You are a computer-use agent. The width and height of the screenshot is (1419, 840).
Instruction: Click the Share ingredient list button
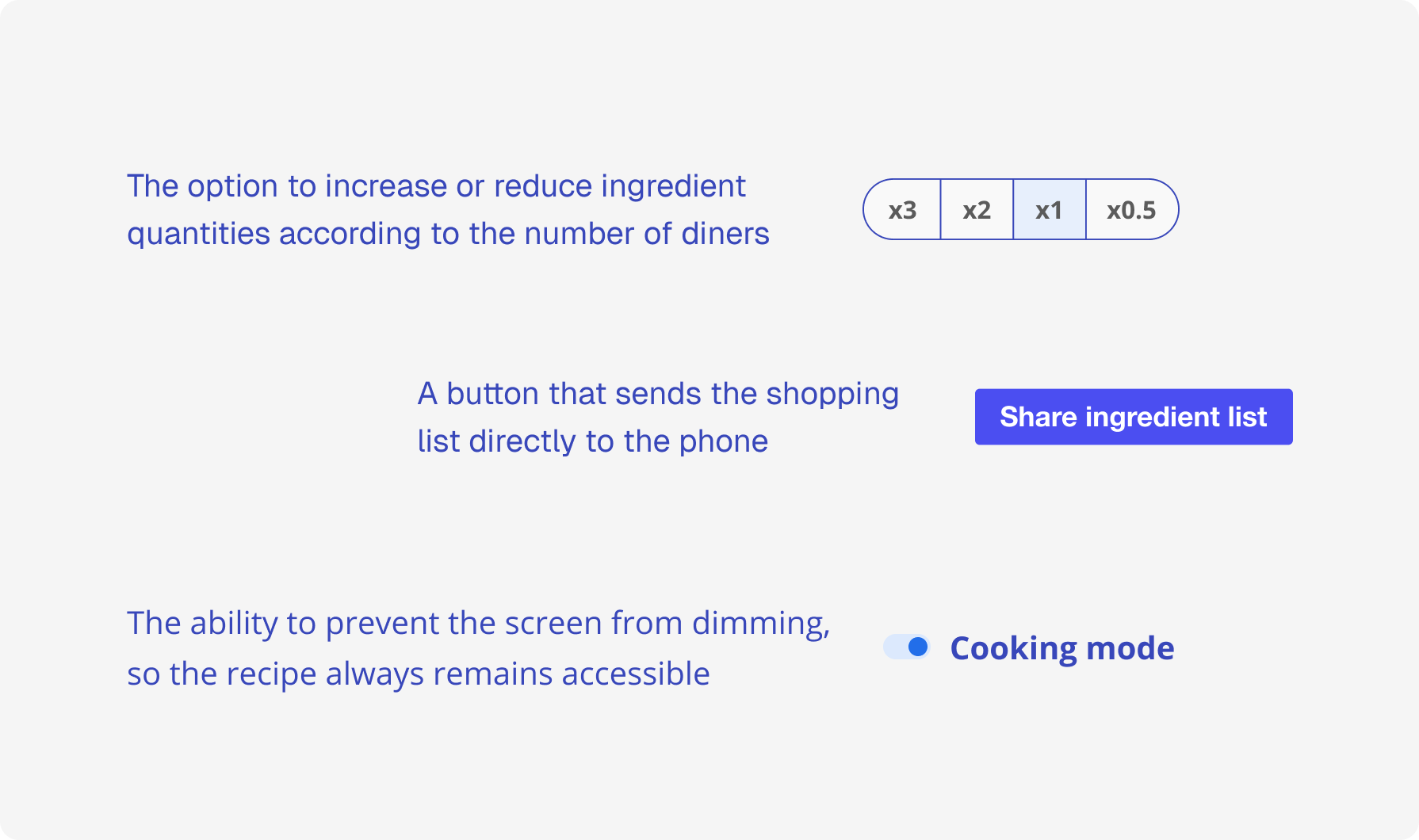point(1134,417)
